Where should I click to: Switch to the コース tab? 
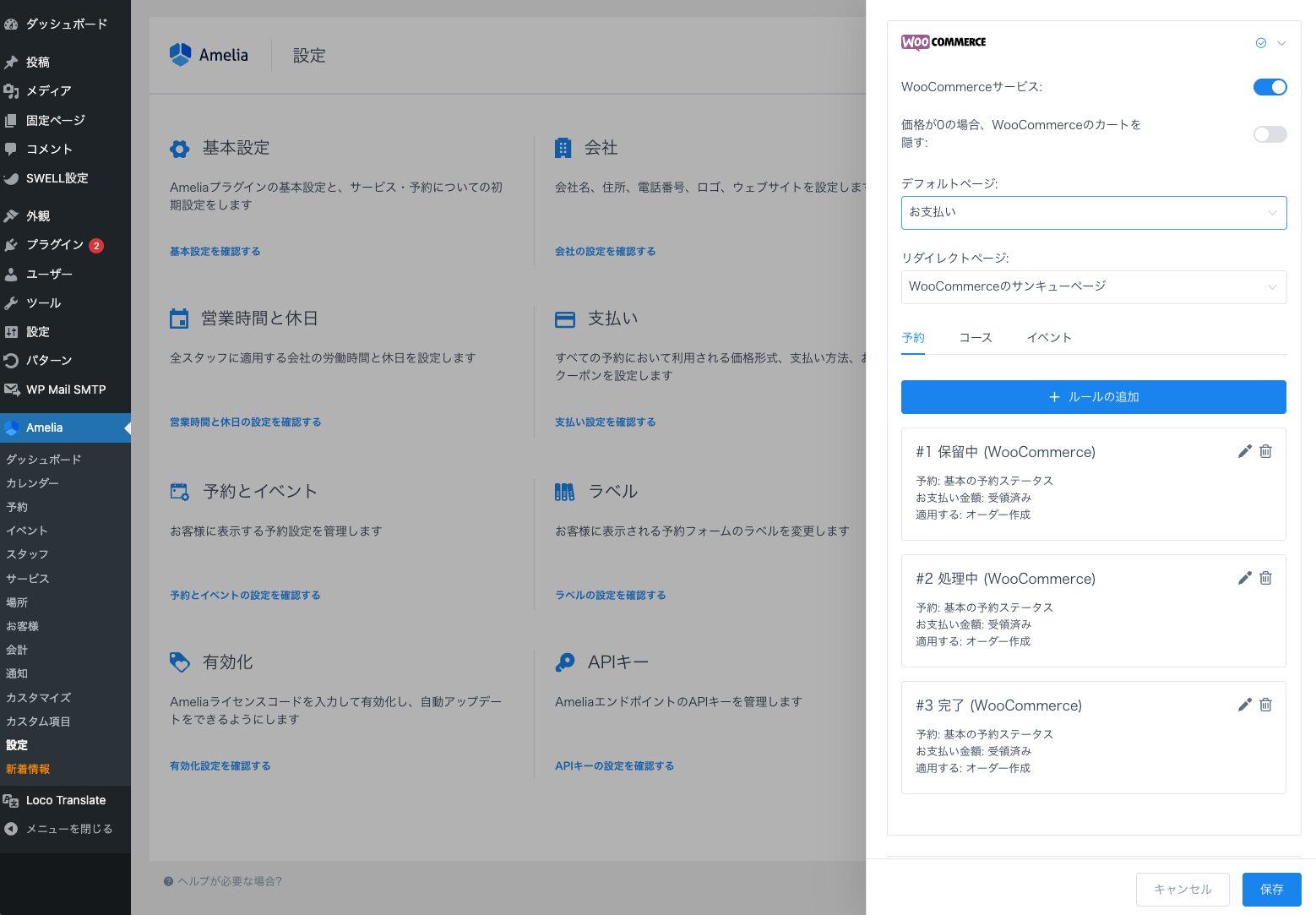[x=975, y=338]
